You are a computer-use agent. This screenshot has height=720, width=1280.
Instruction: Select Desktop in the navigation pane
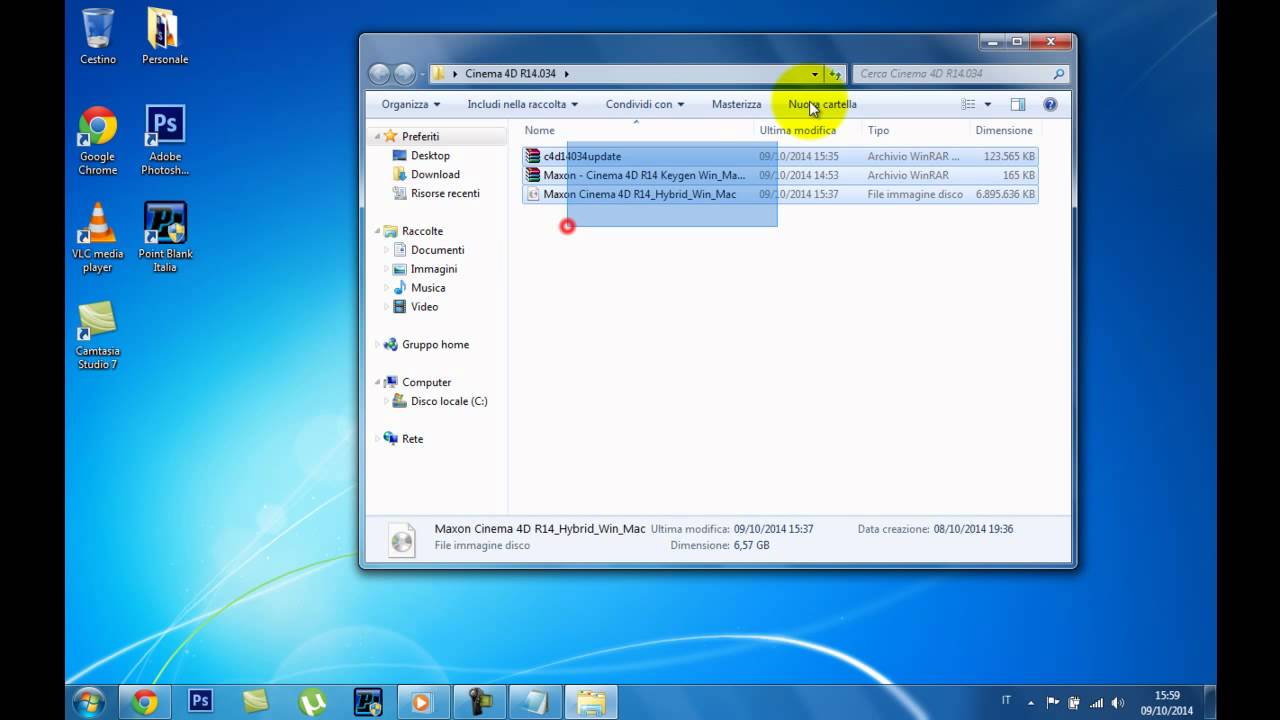pyautogui.click(x=430, y=156)
